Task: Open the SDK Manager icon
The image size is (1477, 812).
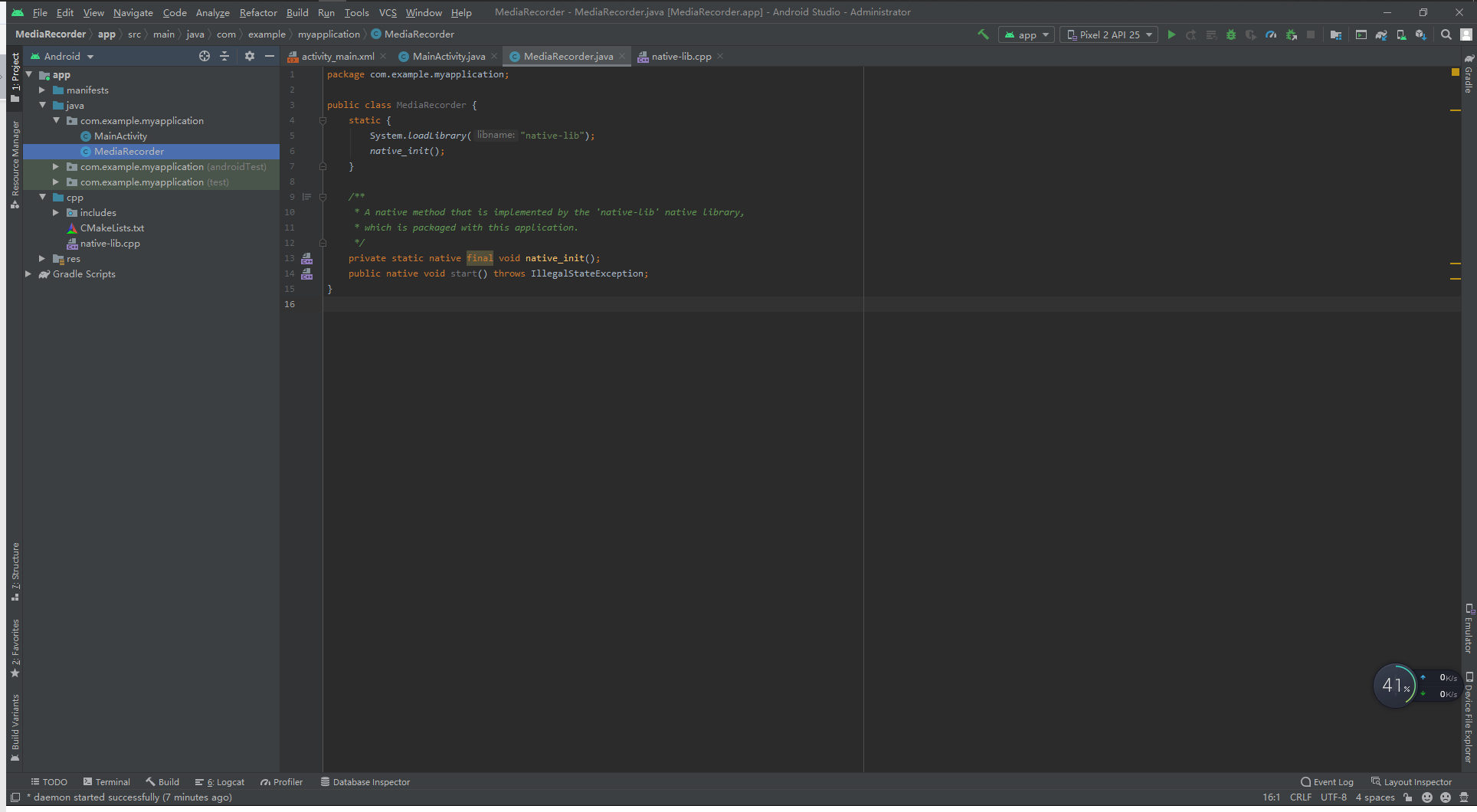Action: coord(1421,34)
